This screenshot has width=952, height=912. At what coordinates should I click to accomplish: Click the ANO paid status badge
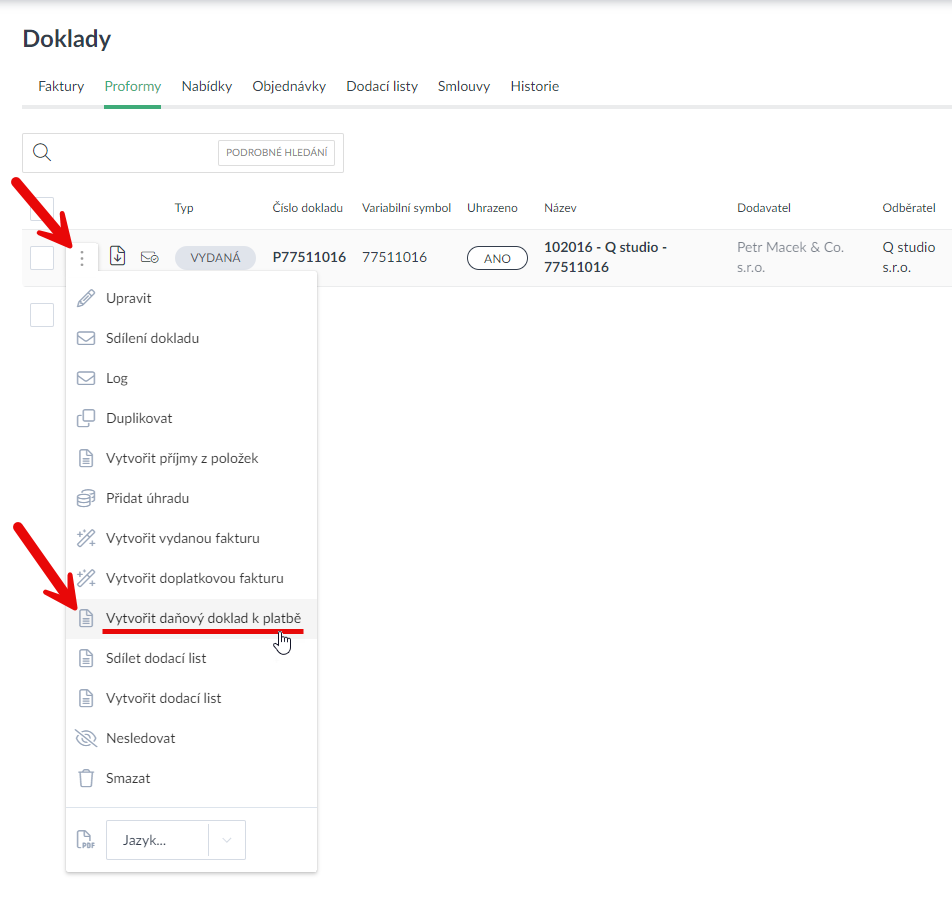pyautogui.click(x=497, y=258)
